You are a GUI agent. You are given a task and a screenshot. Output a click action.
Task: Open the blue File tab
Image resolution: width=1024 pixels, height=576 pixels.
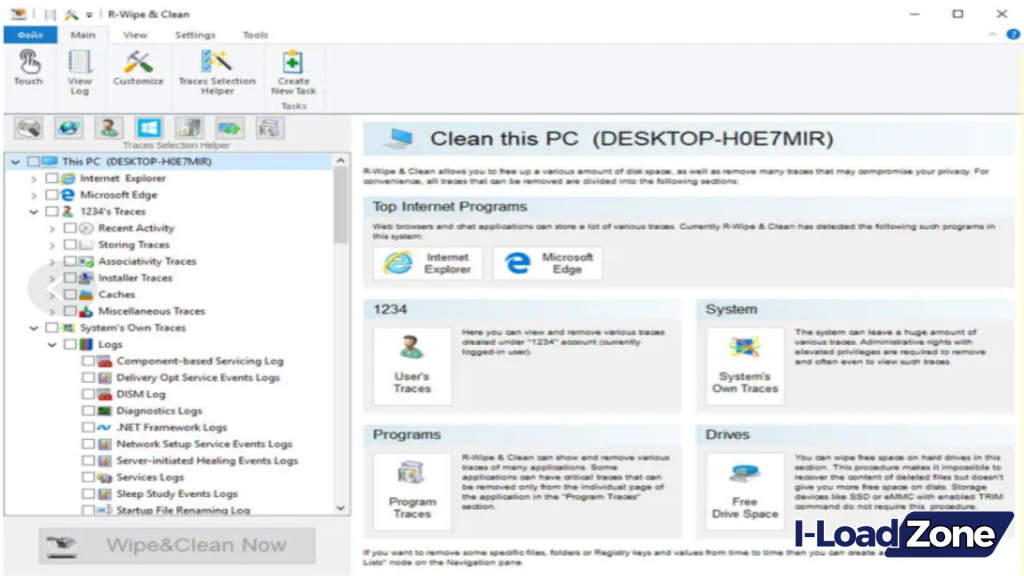[30, 35]
